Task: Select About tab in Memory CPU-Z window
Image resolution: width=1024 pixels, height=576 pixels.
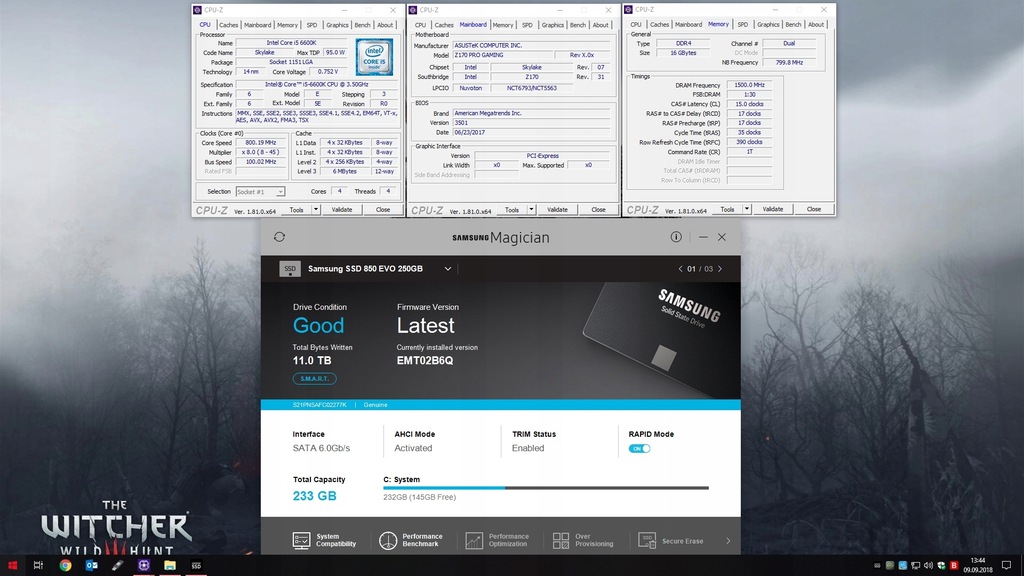Action: pos(816,24)
